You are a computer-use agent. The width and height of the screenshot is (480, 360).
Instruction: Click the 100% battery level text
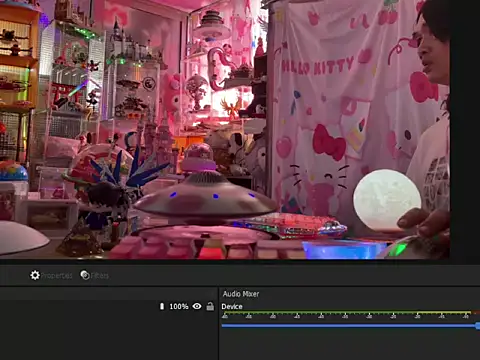tap(179, 306)
